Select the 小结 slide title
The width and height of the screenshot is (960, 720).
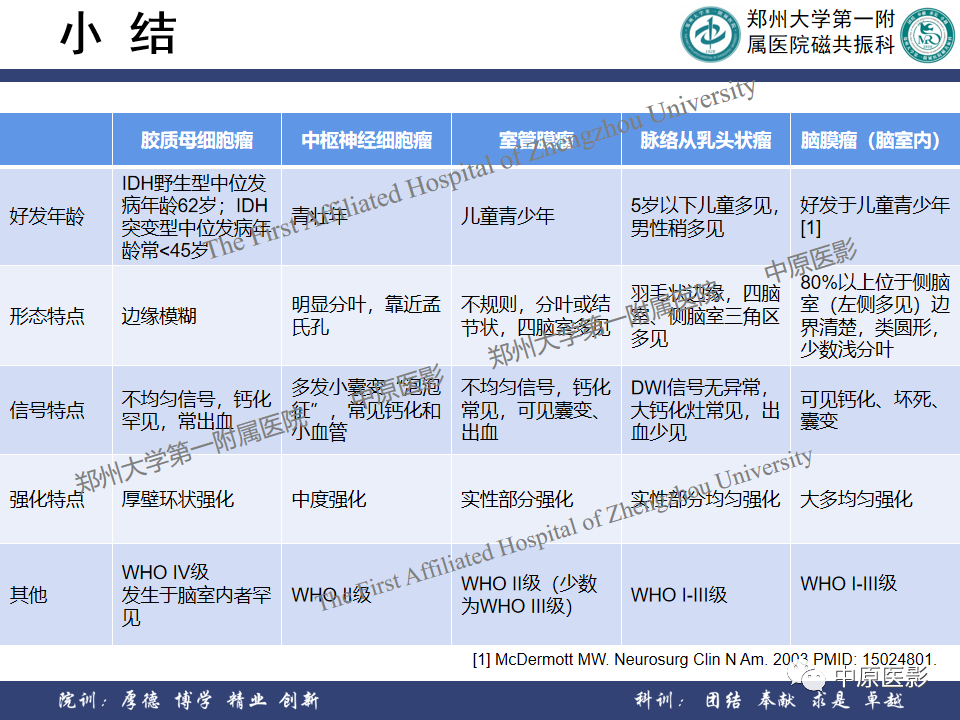tap(118, 34)
